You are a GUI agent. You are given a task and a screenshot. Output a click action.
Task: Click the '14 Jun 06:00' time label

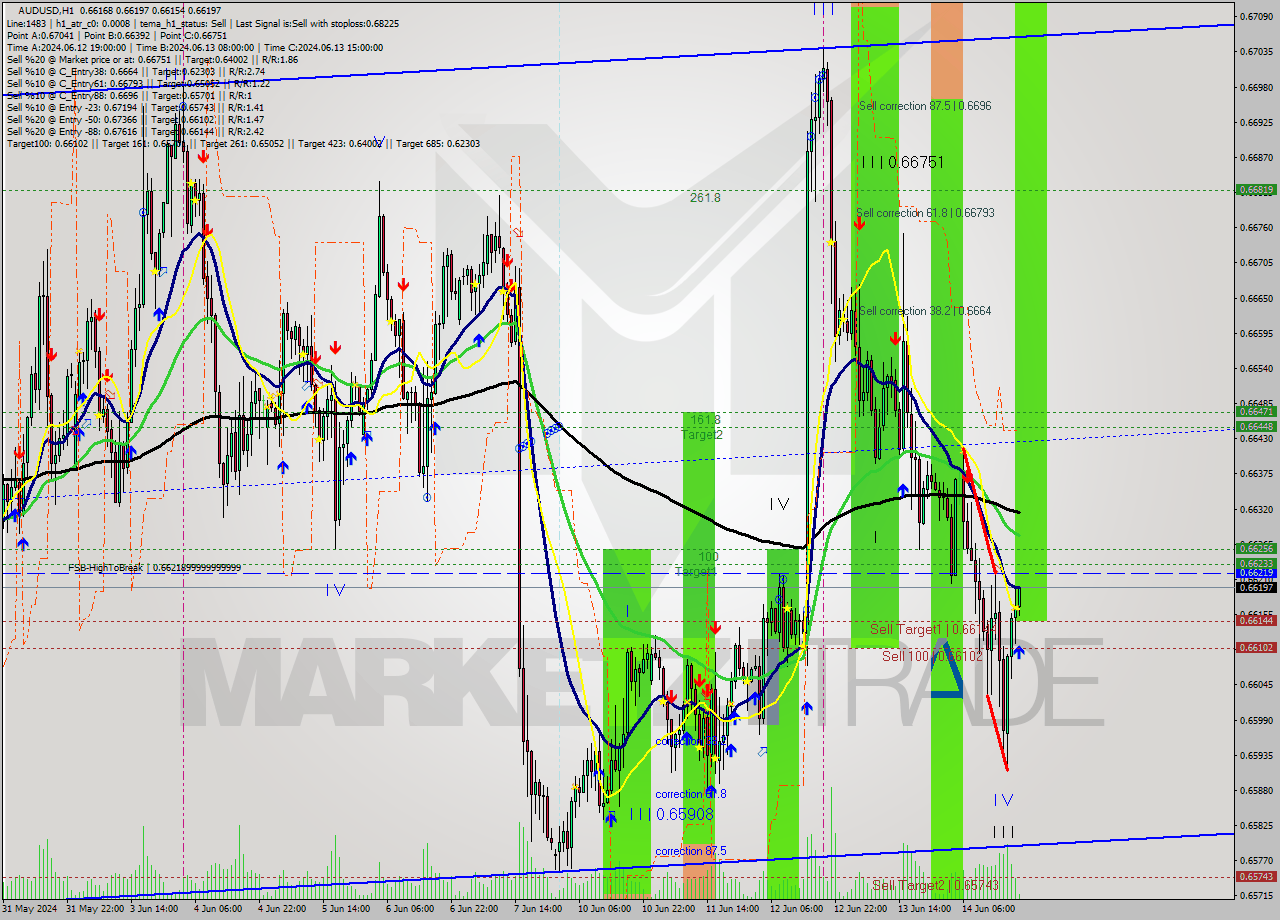[x=989, y=909]
